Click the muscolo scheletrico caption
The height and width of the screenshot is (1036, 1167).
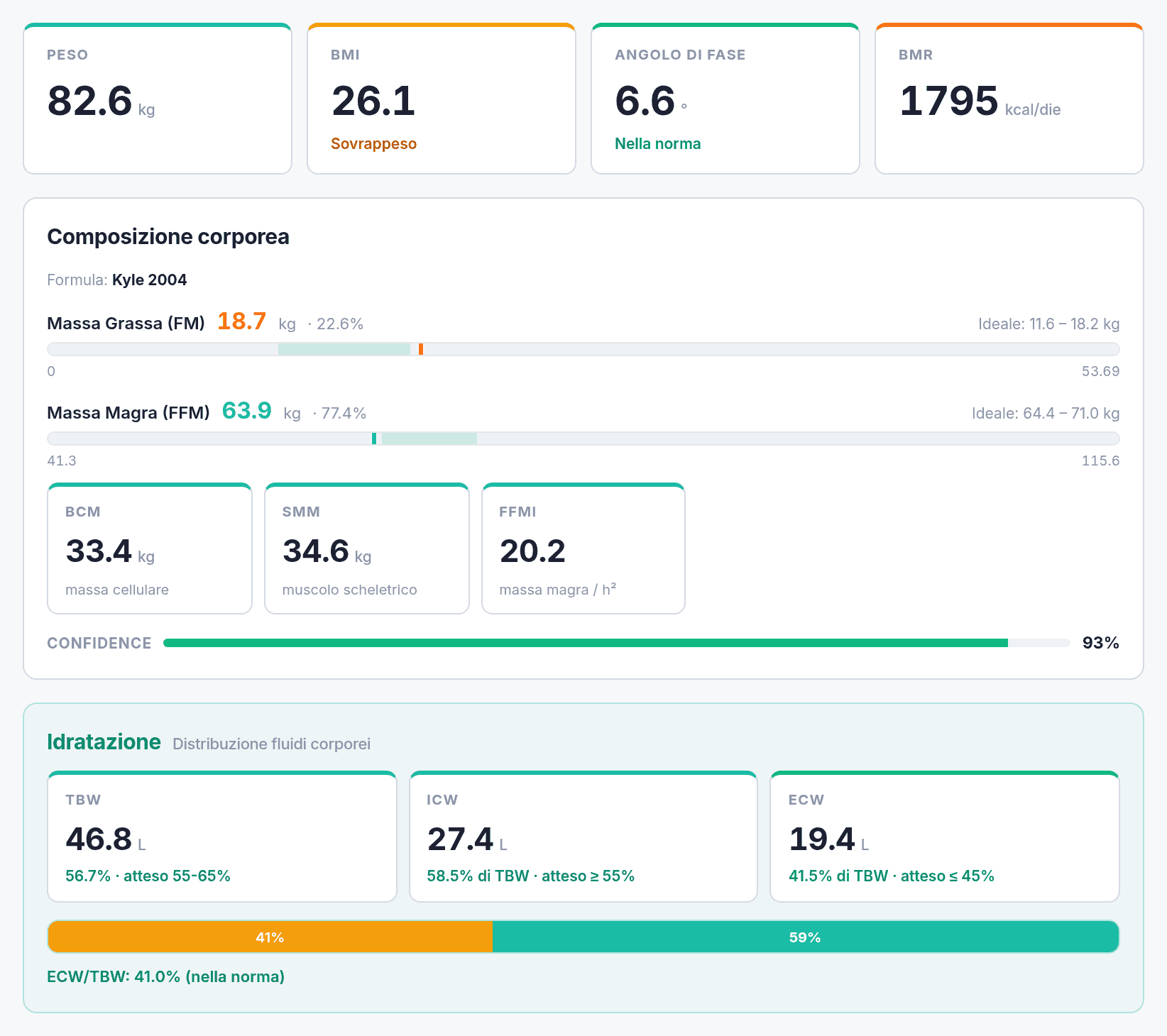(350, 590)
